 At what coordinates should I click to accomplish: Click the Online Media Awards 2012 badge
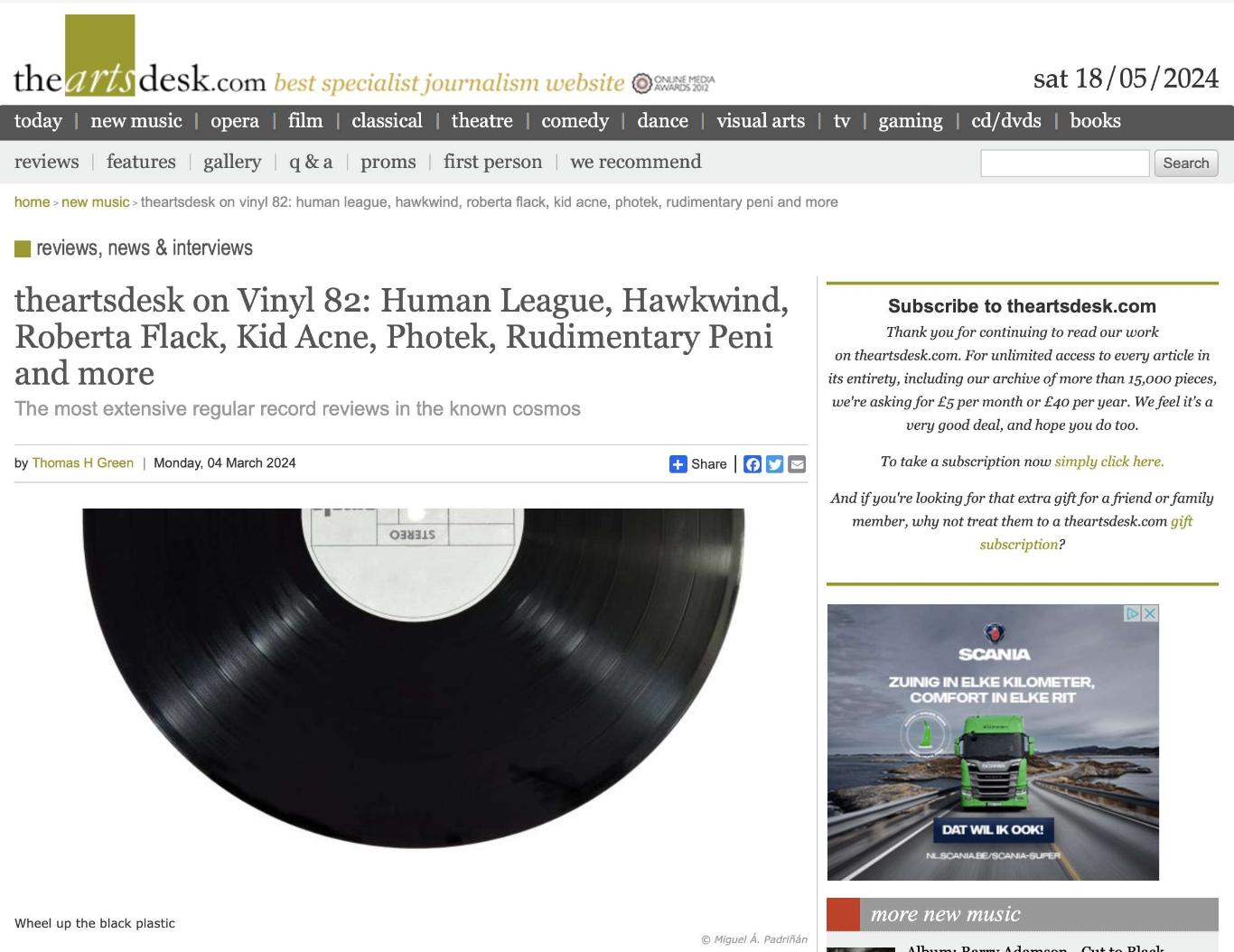point(673,83)
